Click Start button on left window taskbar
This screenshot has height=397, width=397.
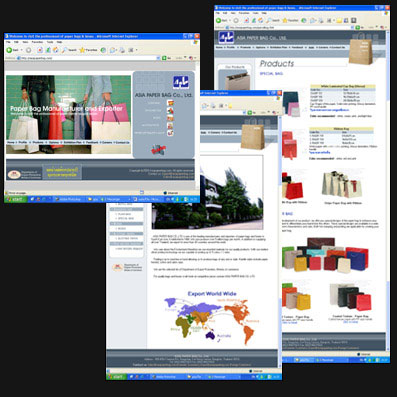(x=15, y=199)
